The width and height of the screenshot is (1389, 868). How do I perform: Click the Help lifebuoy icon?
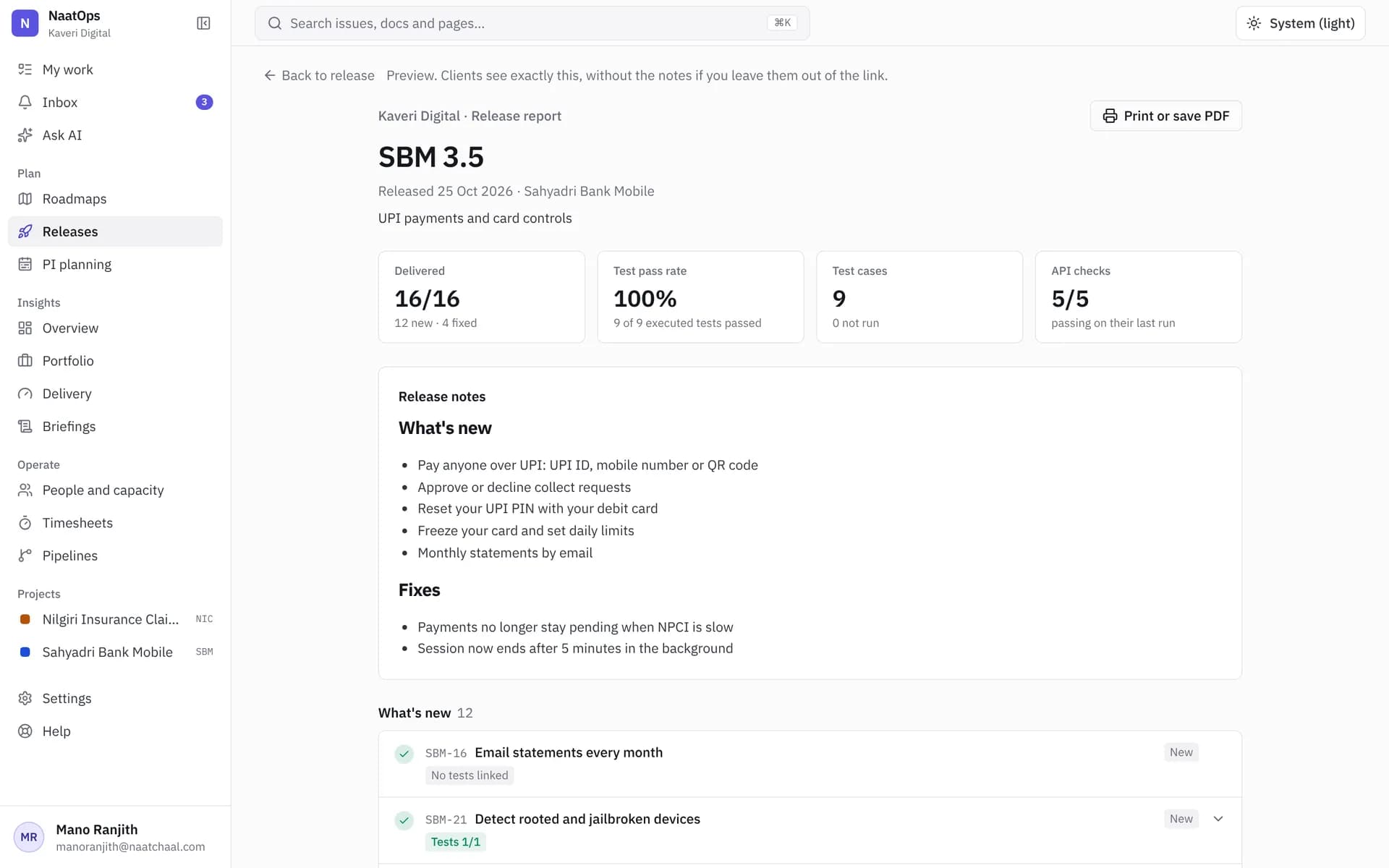click(25, 731)
